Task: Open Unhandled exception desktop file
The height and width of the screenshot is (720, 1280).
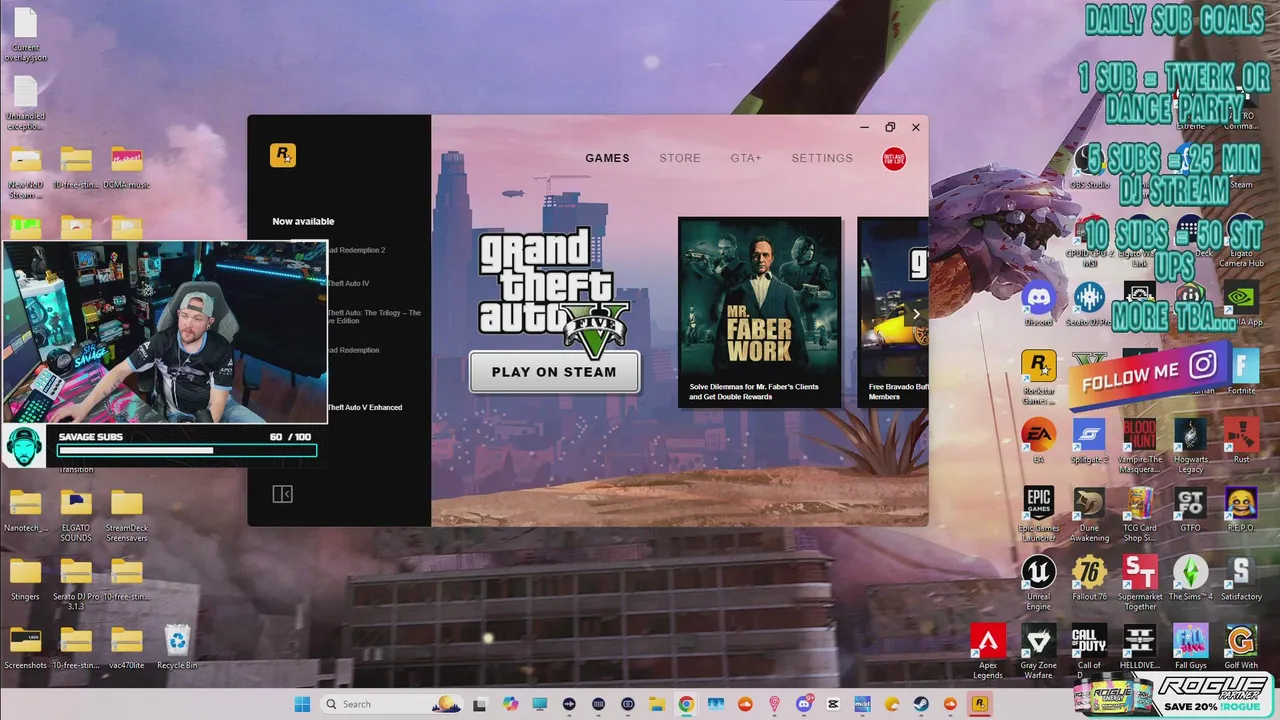Action: [25, 104]
